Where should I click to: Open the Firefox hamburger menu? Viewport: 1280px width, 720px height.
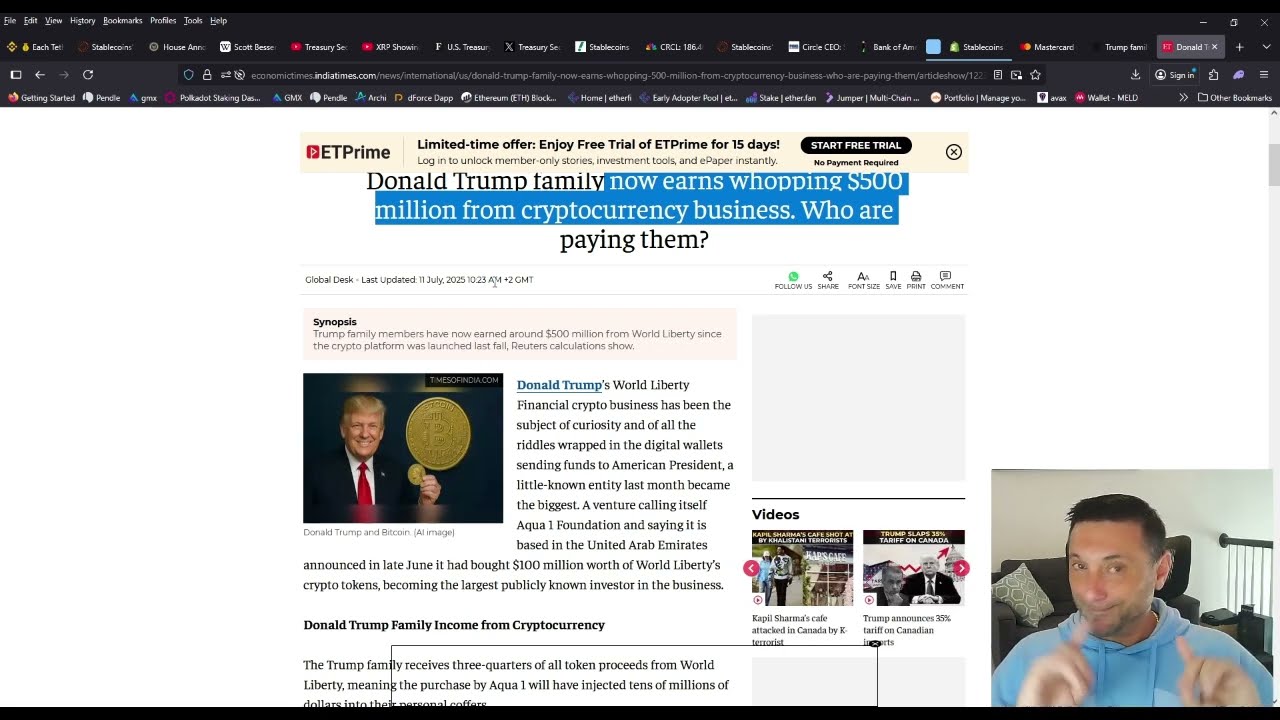1264,75
